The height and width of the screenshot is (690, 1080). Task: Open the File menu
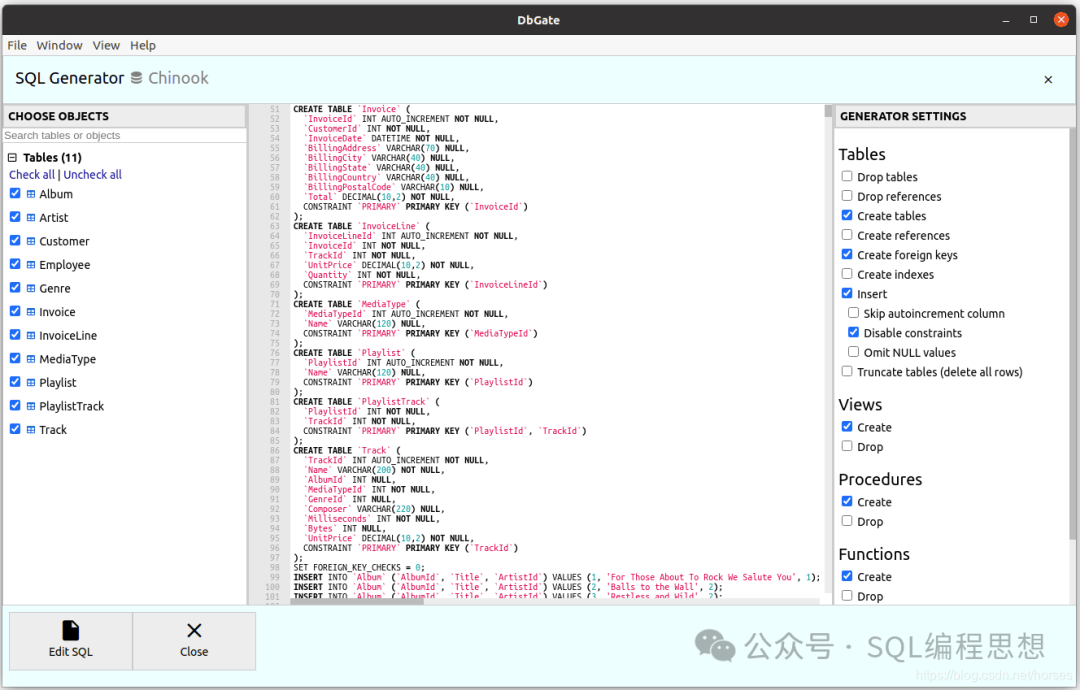click(17, 45)
